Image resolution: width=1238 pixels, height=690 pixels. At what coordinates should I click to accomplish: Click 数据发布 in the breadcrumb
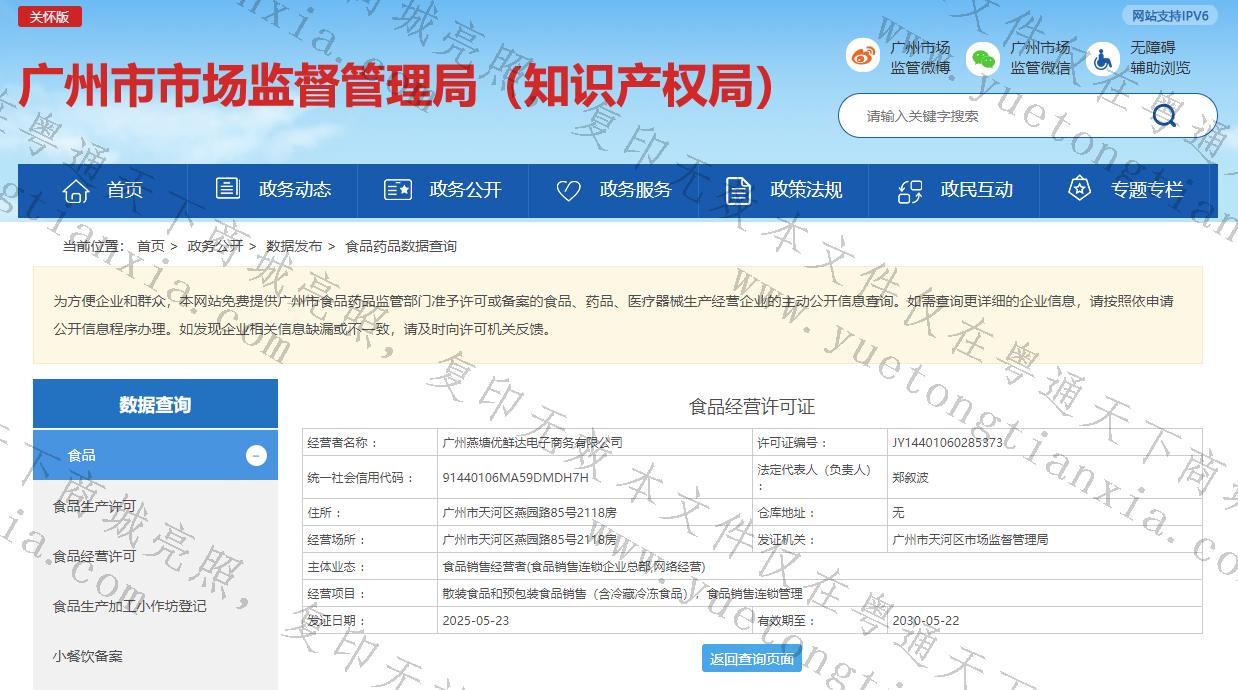294,246
